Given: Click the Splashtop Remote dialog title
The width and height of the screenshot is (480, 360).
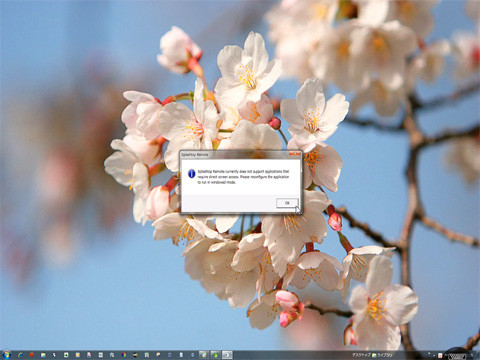Looking at the screenshot, I should [x=195, y=155].
